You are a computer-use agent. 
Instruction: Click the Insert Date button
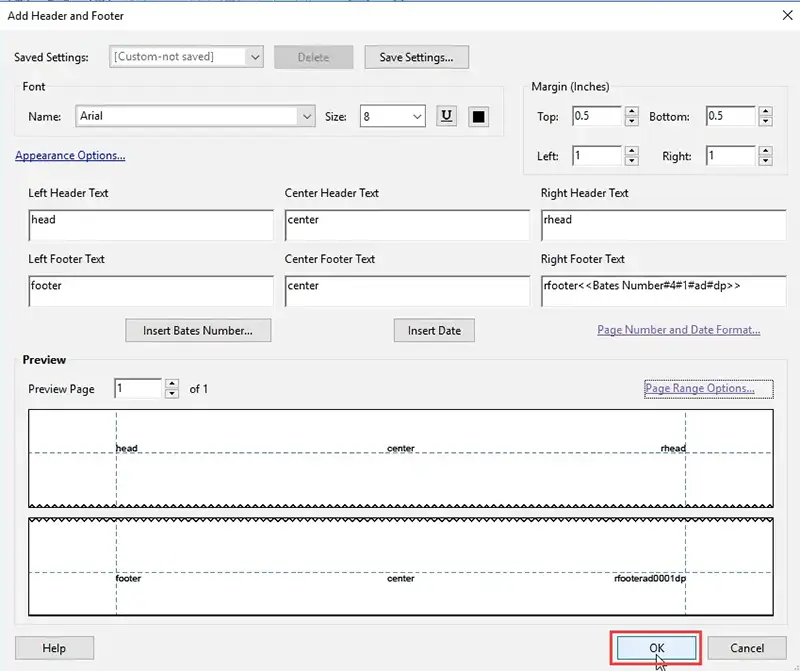(434, 331)
